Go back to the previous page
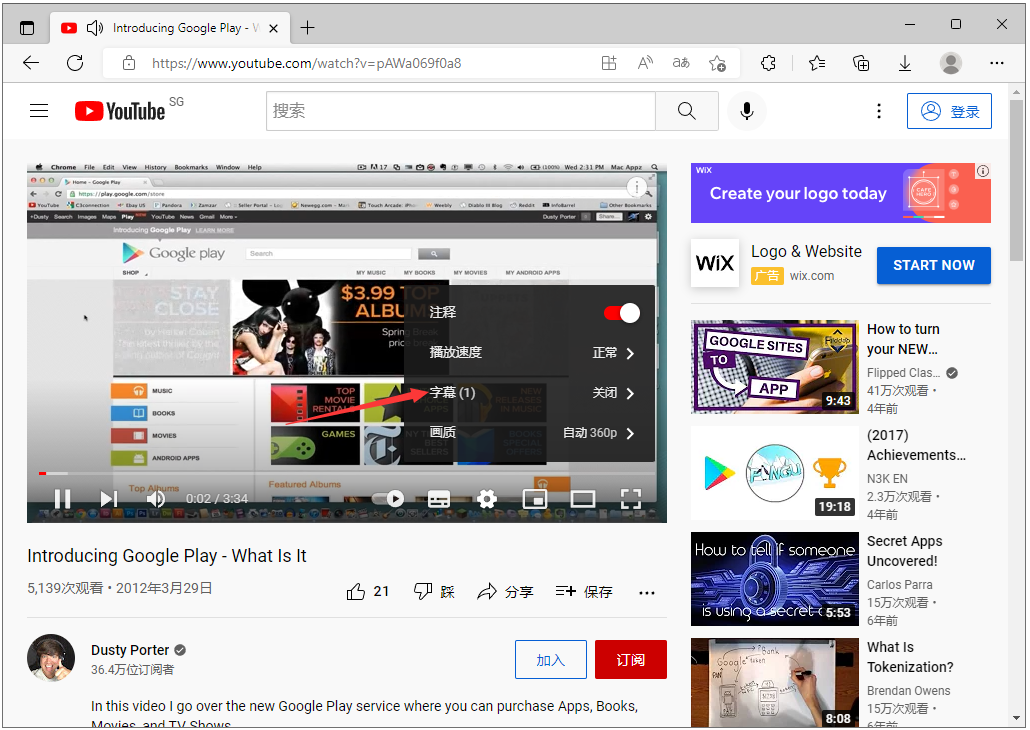The height and width of the screenshot is (730, 1030). click(x=31, y=63)
